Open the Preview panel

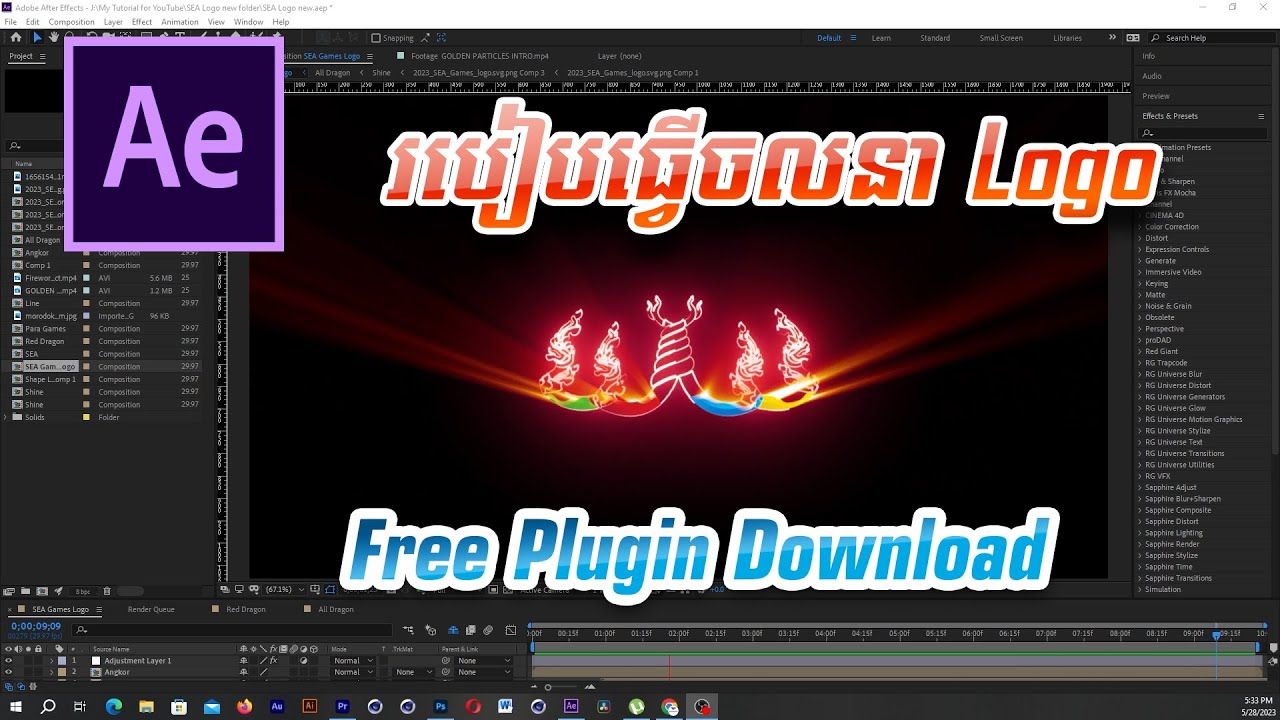pos(1156,96)
